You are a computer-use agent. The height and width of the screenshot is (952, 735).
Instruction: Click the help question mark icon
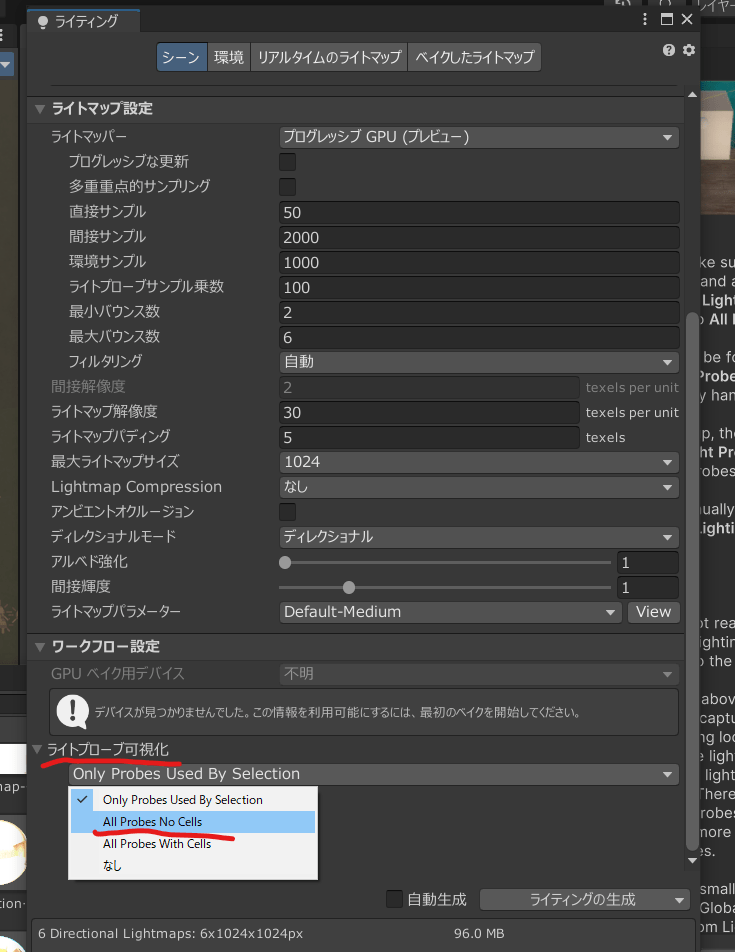point(669,50)
